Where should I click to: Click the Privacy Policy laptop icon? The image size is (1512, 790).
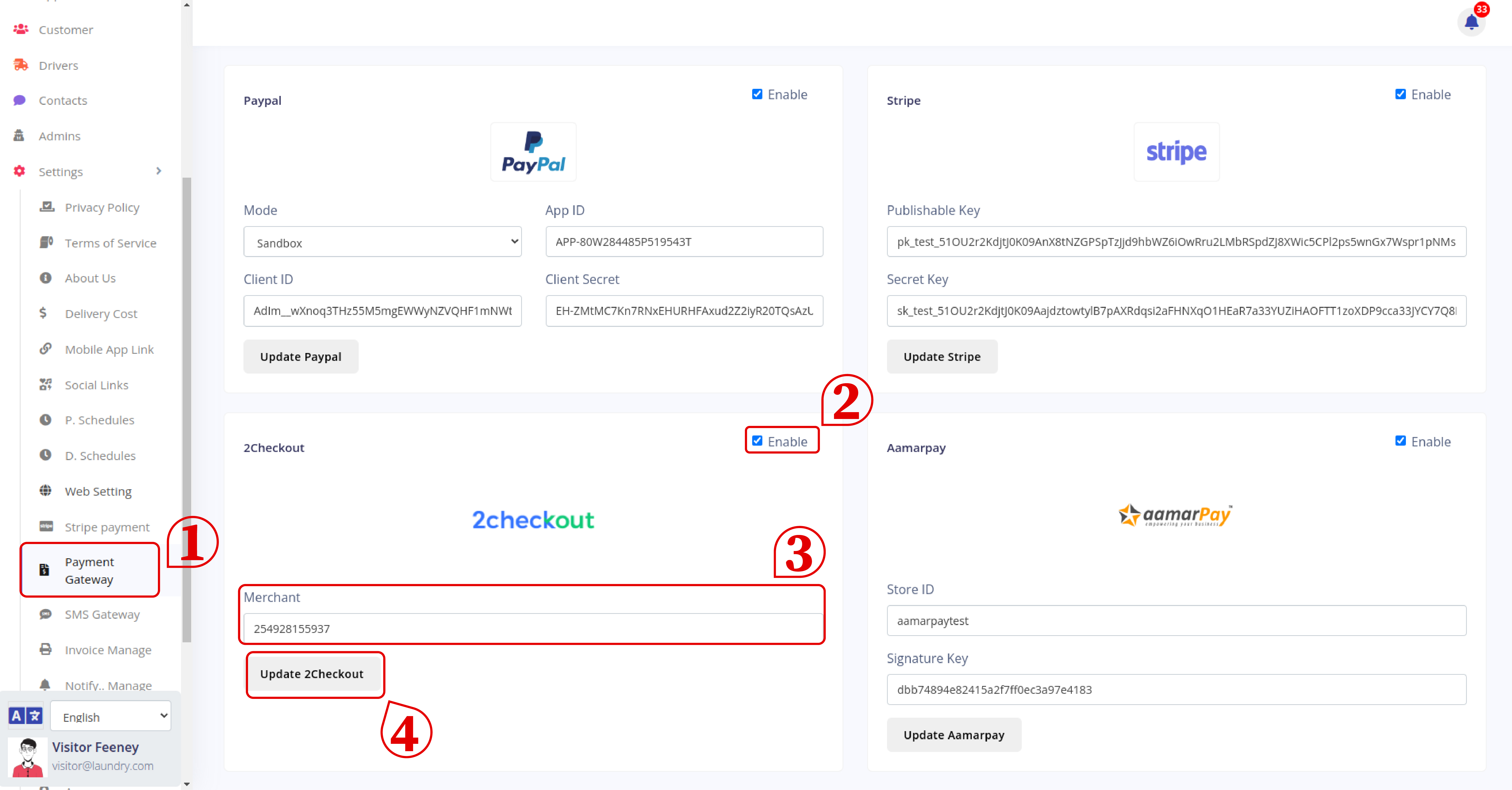47,207
